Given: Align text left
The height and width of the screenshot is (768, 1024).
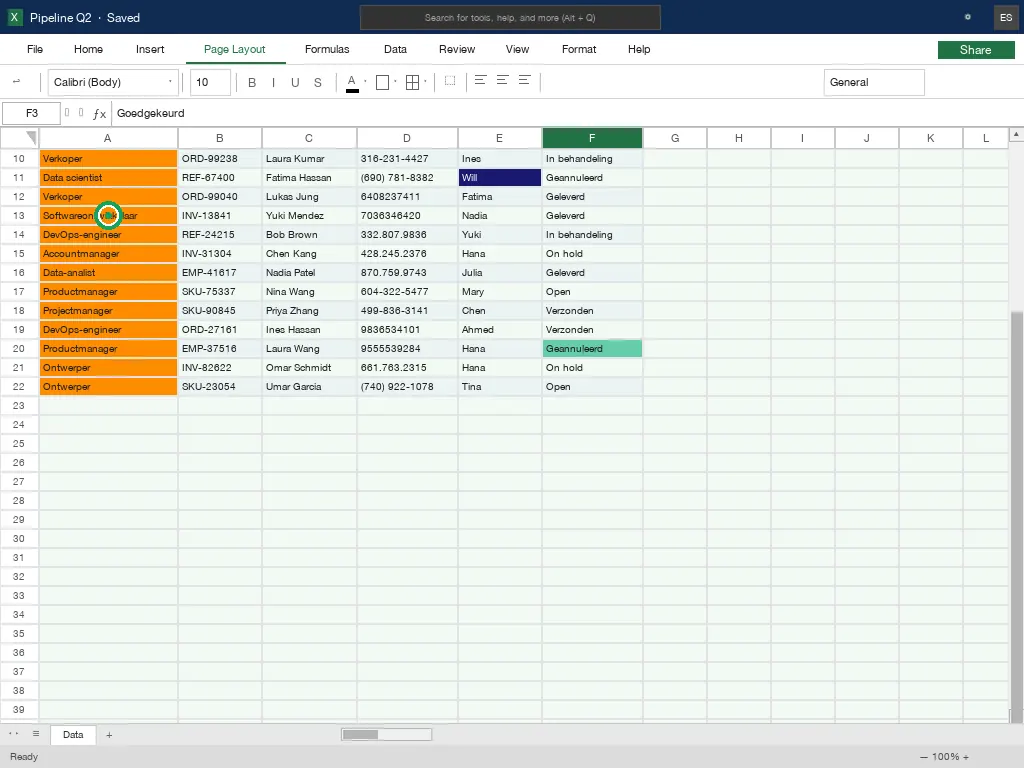Looking at the screenshot, I should (x=481, y=80).
